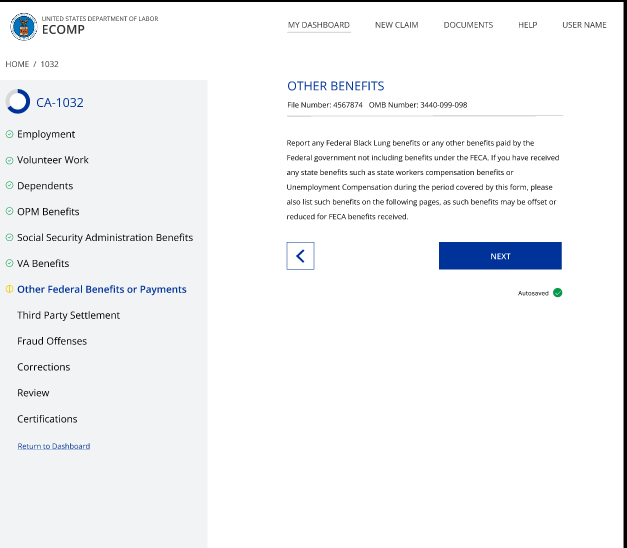Open NEW CLAIM in the top navigation
This screenshot has height=548, width=627.
396,25
